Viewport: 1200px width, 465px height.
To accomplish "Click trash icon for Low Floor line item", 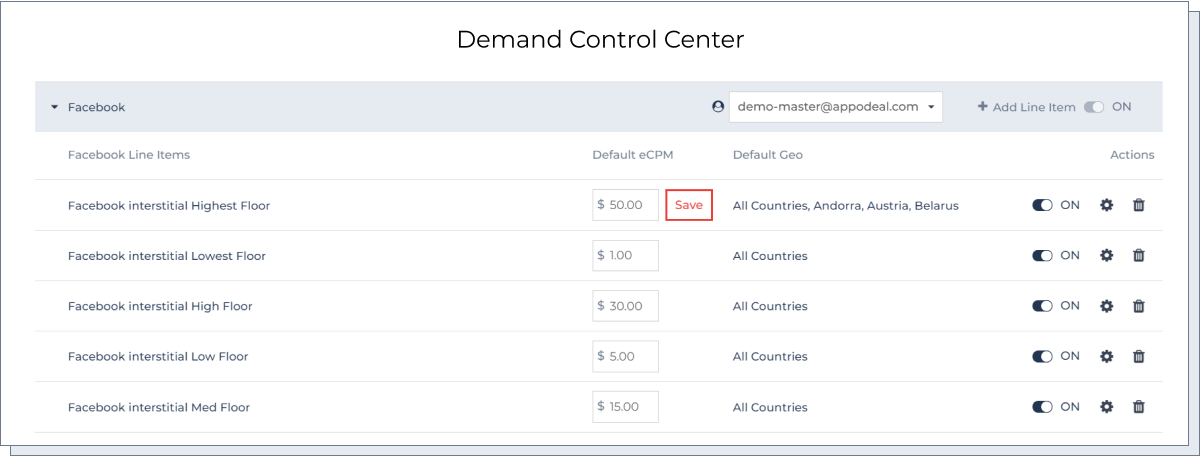I will tap(1138, 356).
